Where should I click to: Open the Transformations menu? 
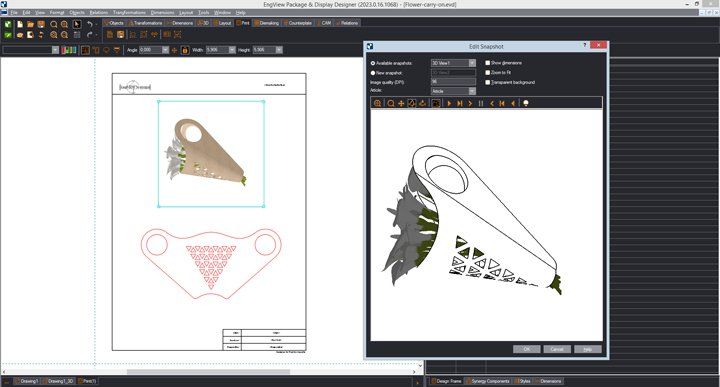point(129,12)
